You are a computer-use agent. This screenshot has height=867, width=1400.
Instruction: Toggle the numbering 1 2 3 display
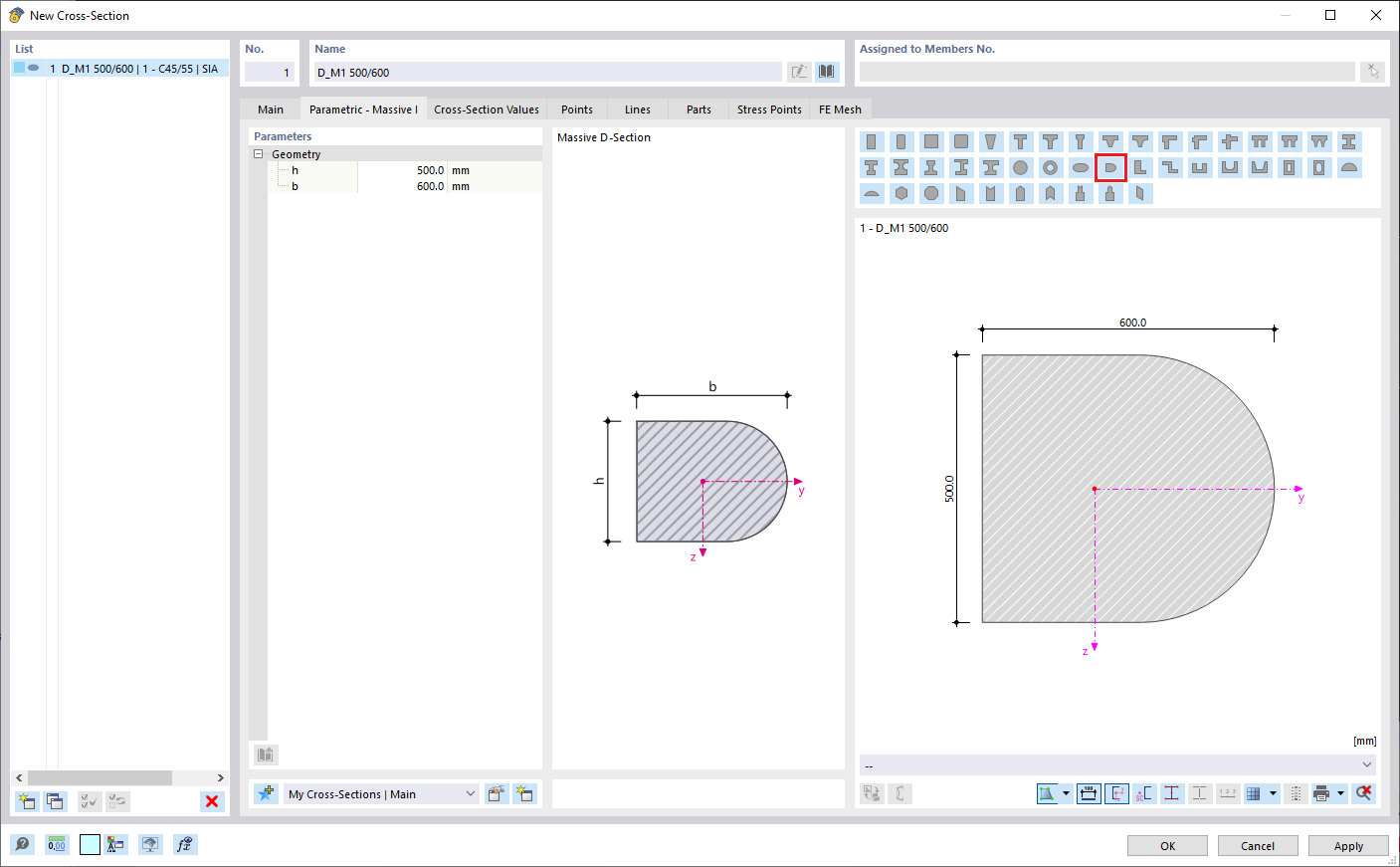(x=1228, y=793)
